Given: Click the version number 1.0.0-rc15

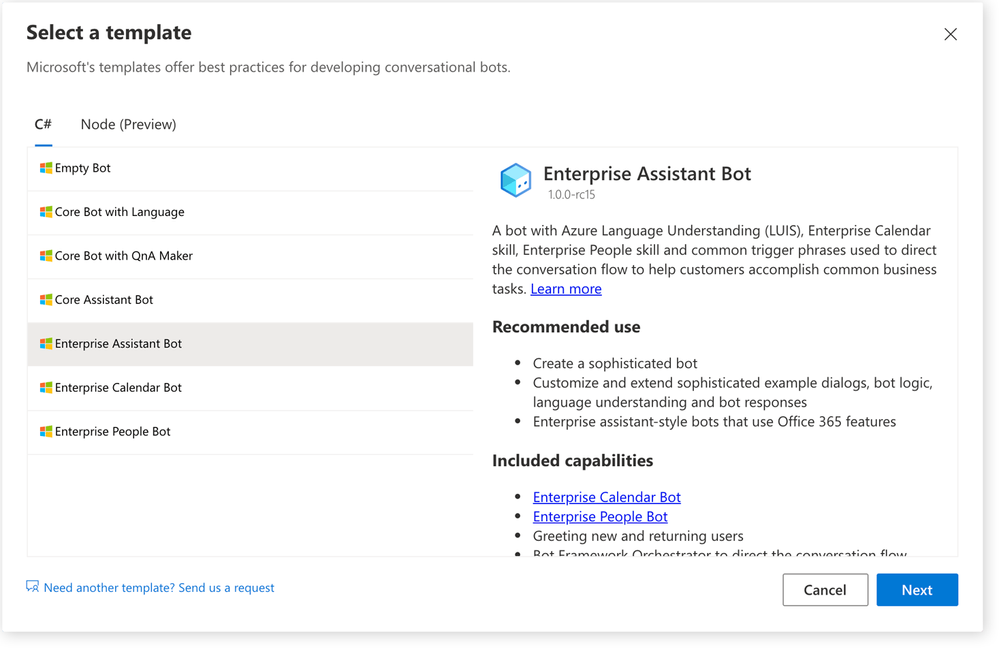Looking at the screenshot, I should tap(571, 195).
